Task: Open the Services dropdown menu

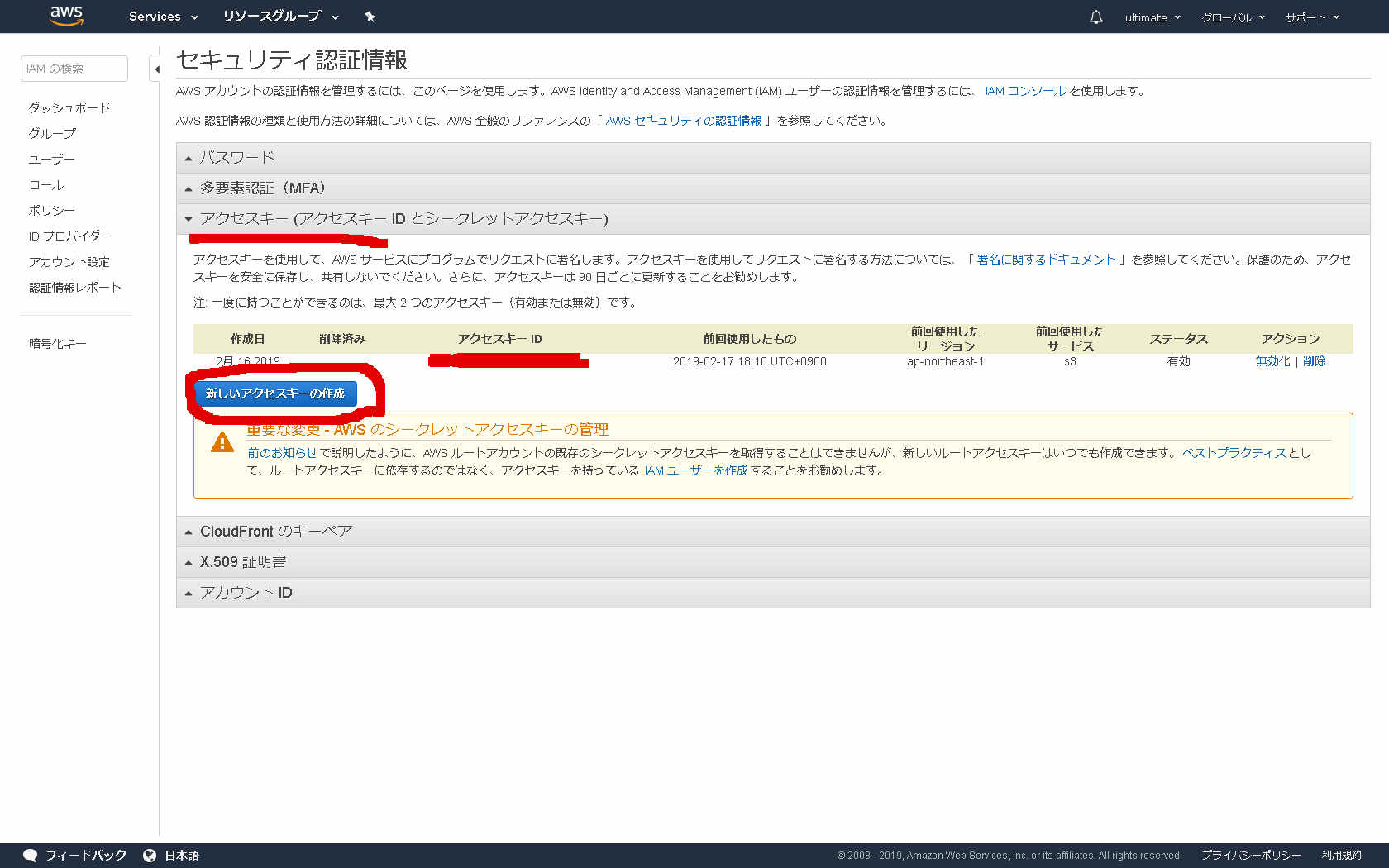Action: click(164, 17)
